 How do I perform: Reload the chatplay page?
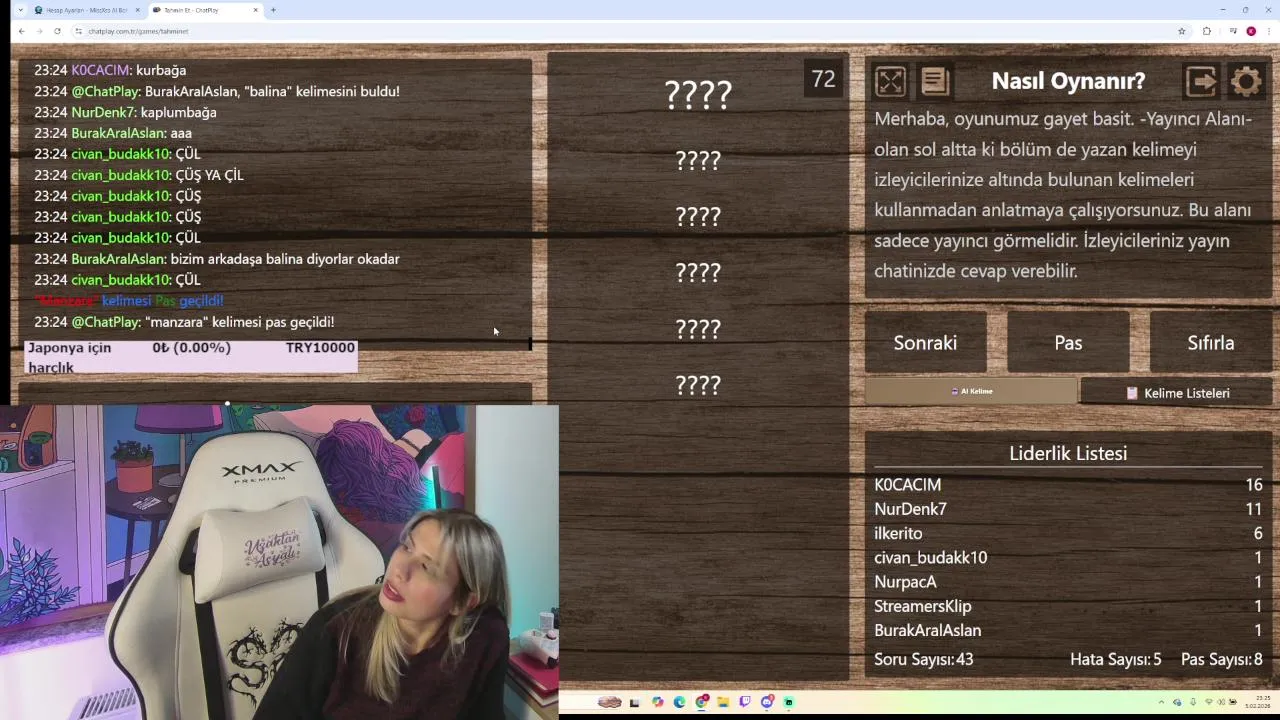point(57,31)
